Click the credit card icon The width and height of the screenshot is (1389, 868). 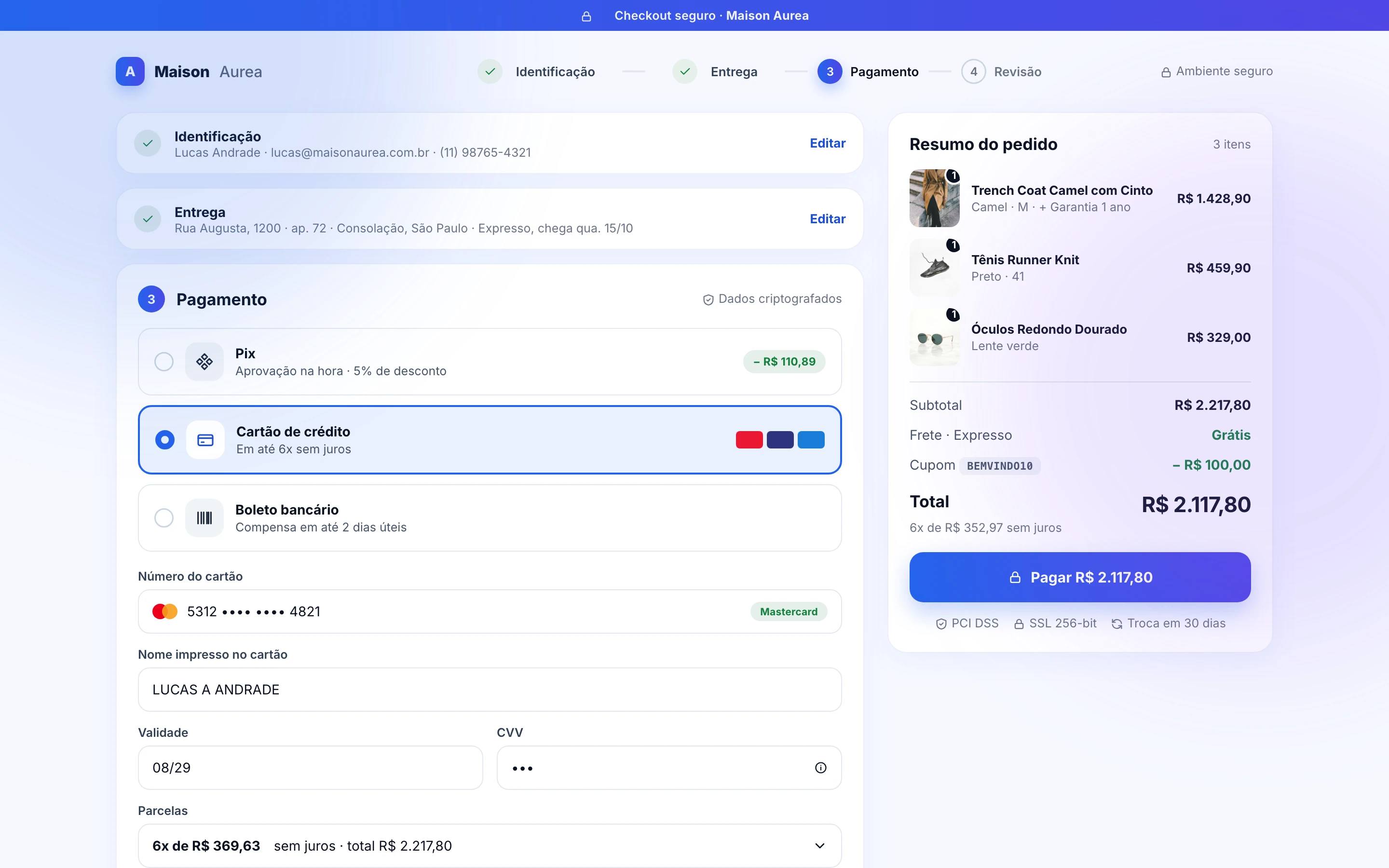coord(205,440)
